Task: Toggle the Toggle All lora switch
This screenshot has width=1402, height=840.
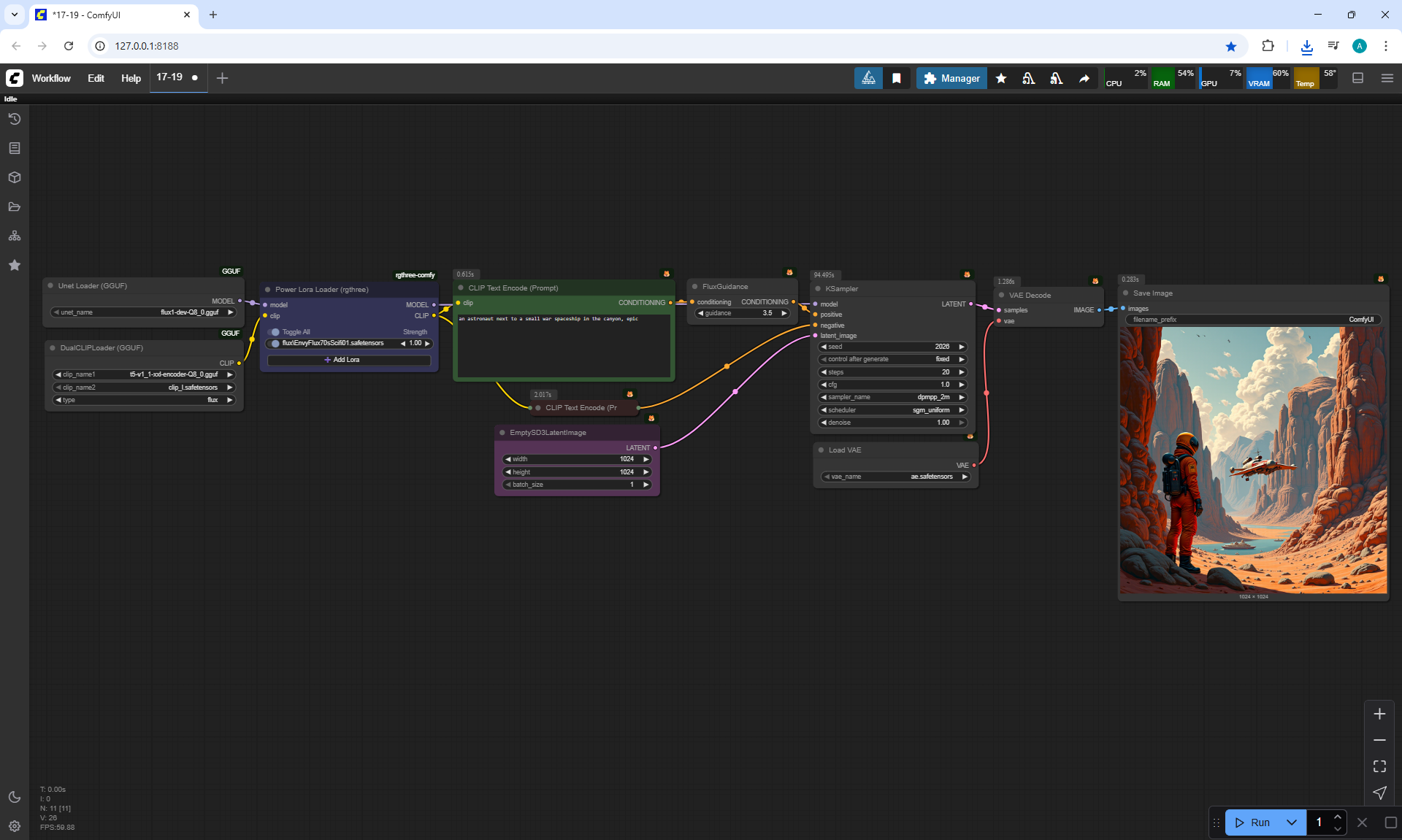Action: click(x=275, y=332)
